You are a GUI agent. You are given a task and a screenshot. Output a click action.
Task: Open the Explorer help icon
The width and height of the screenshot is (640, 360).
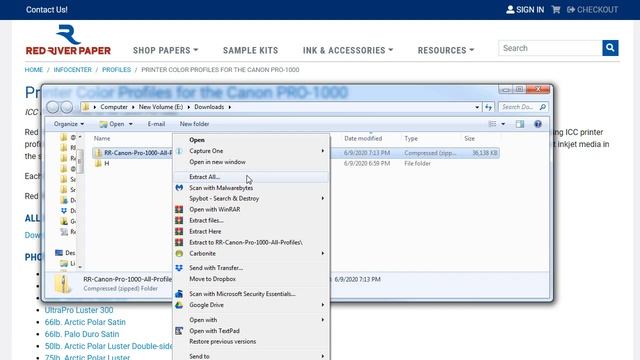click(538, 124)
